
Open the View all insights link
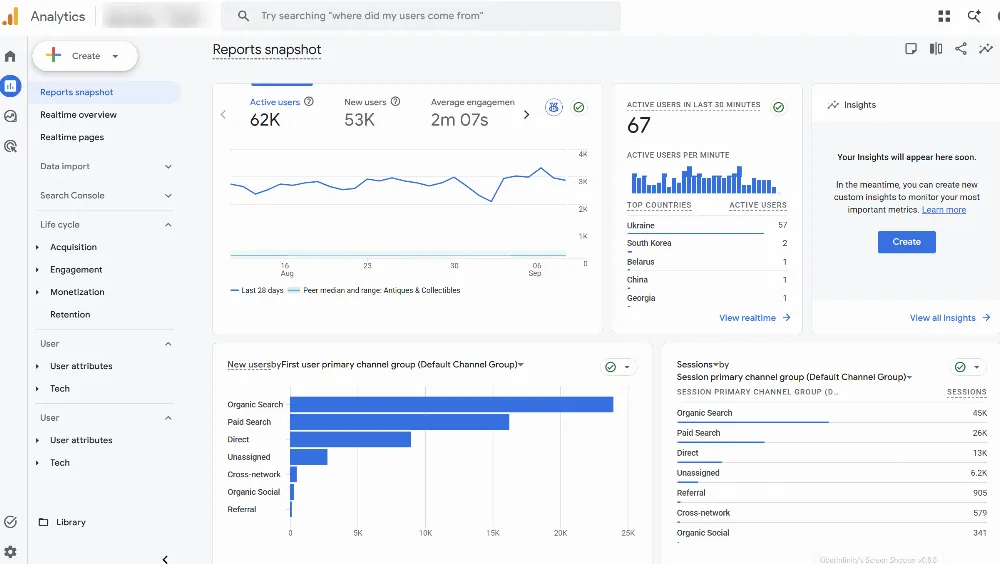click(950, 318)
